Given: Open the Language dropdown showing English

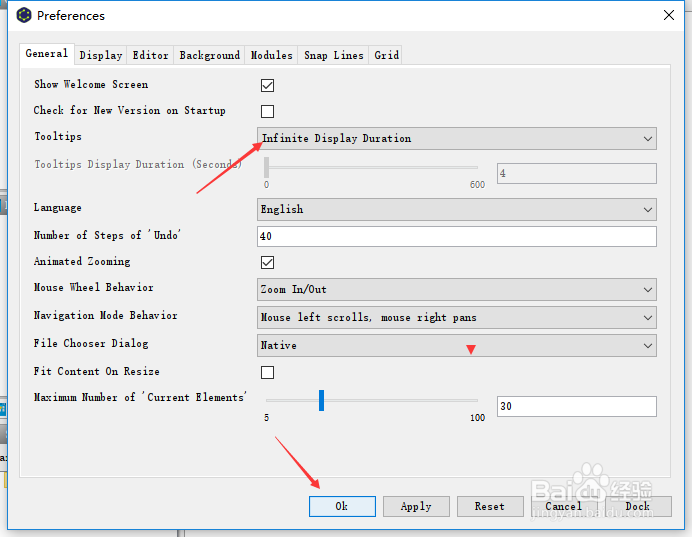Looking at the screenshot, I should pos(457,209).
